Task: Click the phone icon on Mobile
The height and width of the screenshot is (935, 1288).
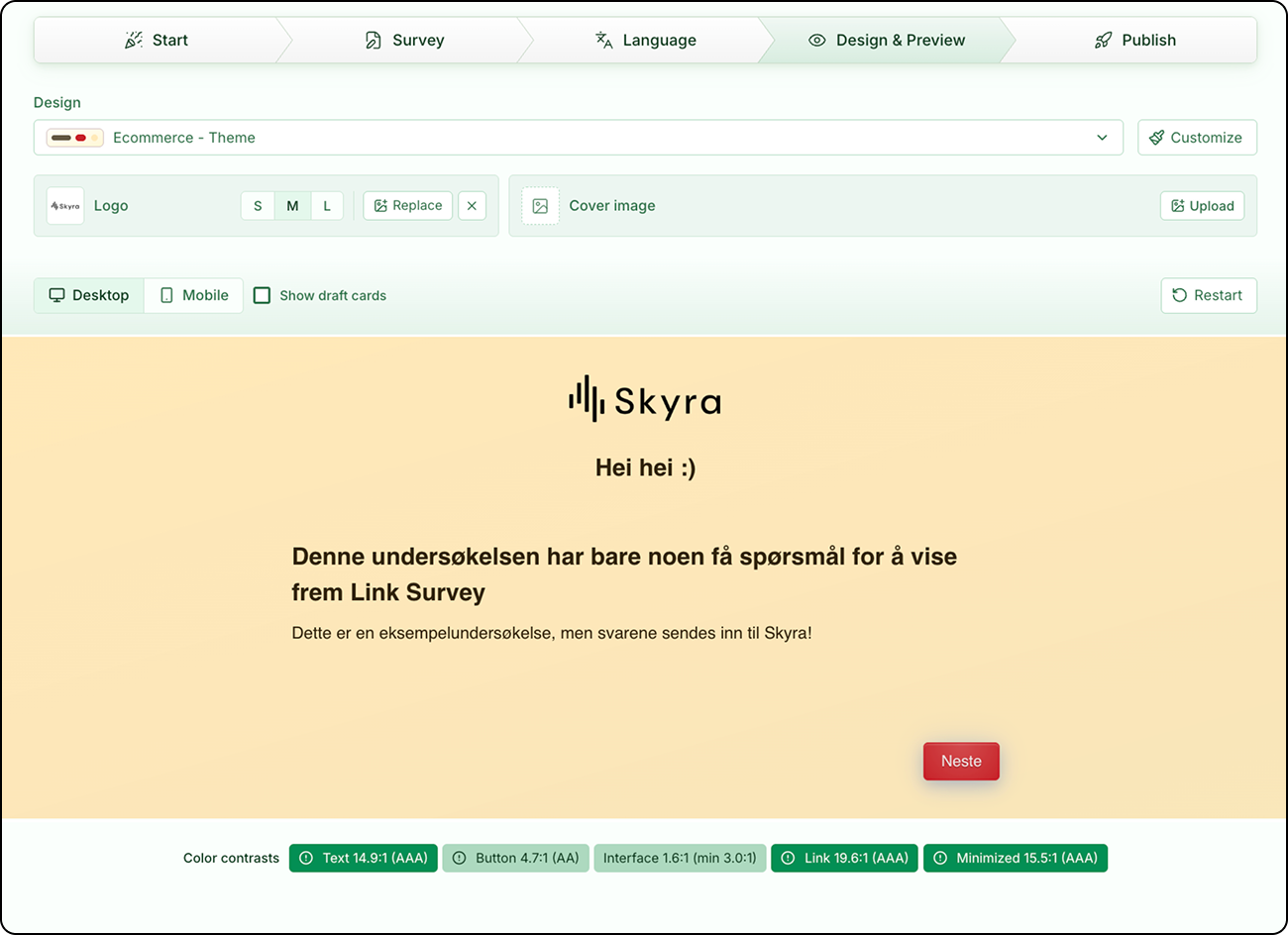Action: [x=166, y=295]
